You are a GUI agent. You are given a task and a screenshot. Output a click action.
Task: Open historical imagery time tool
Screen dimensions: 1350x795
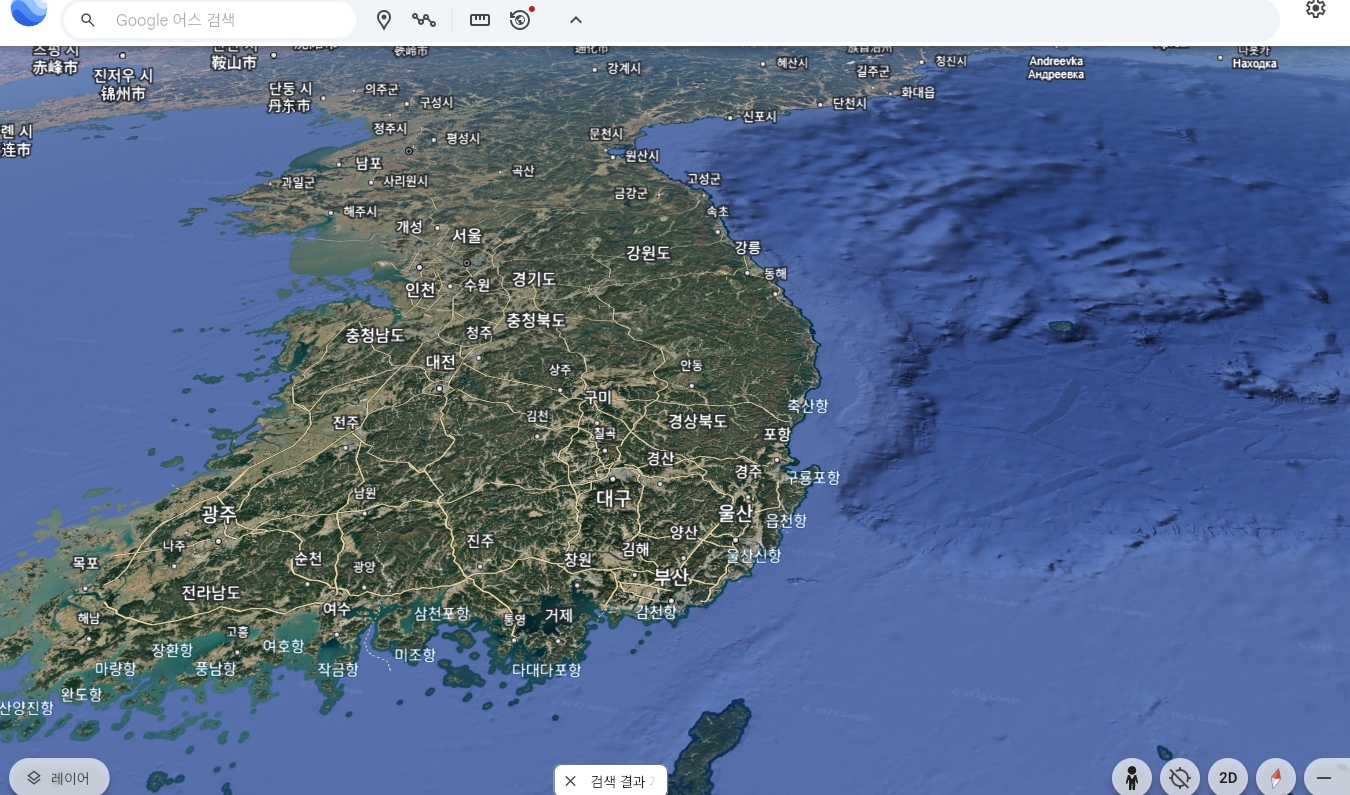coord(521,19)
